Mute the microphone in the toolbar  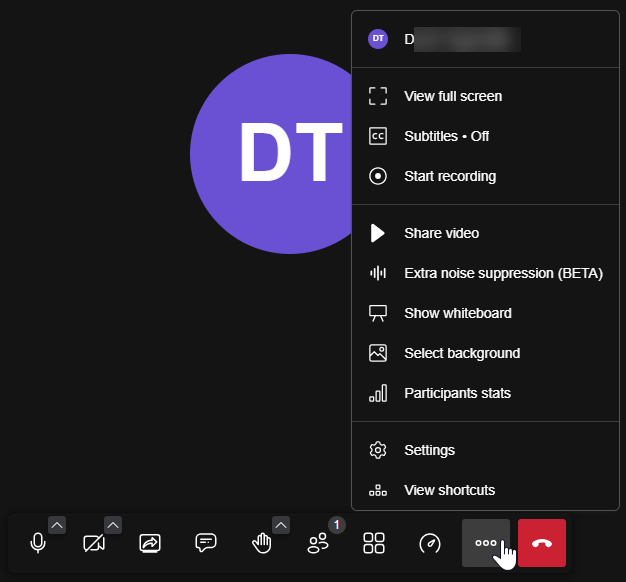tap(38, 543)
